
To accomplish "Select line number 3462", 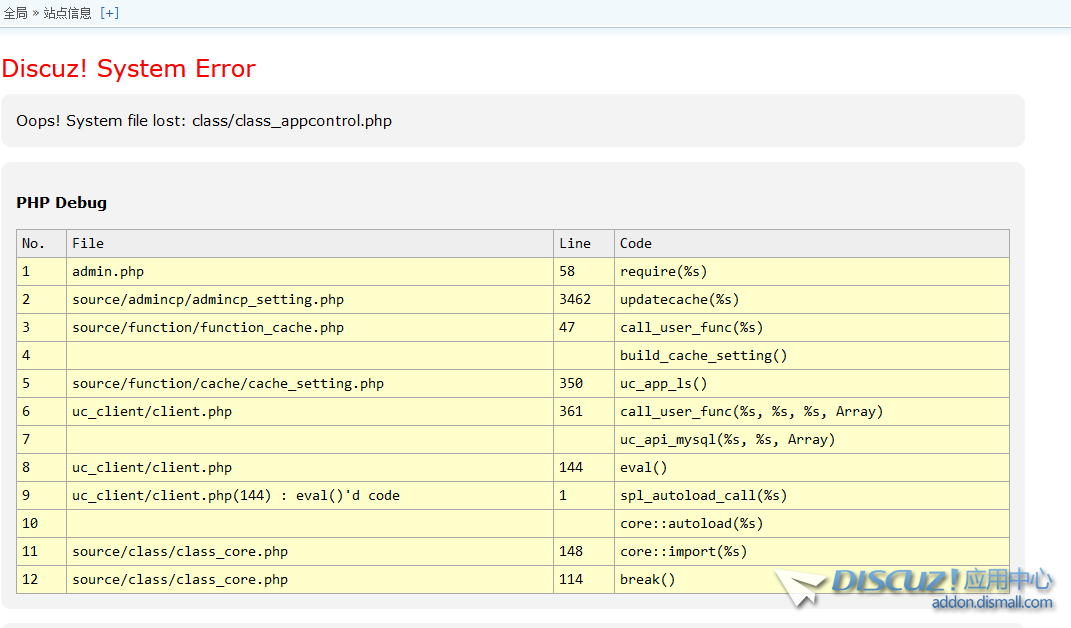I will (584, 299).
